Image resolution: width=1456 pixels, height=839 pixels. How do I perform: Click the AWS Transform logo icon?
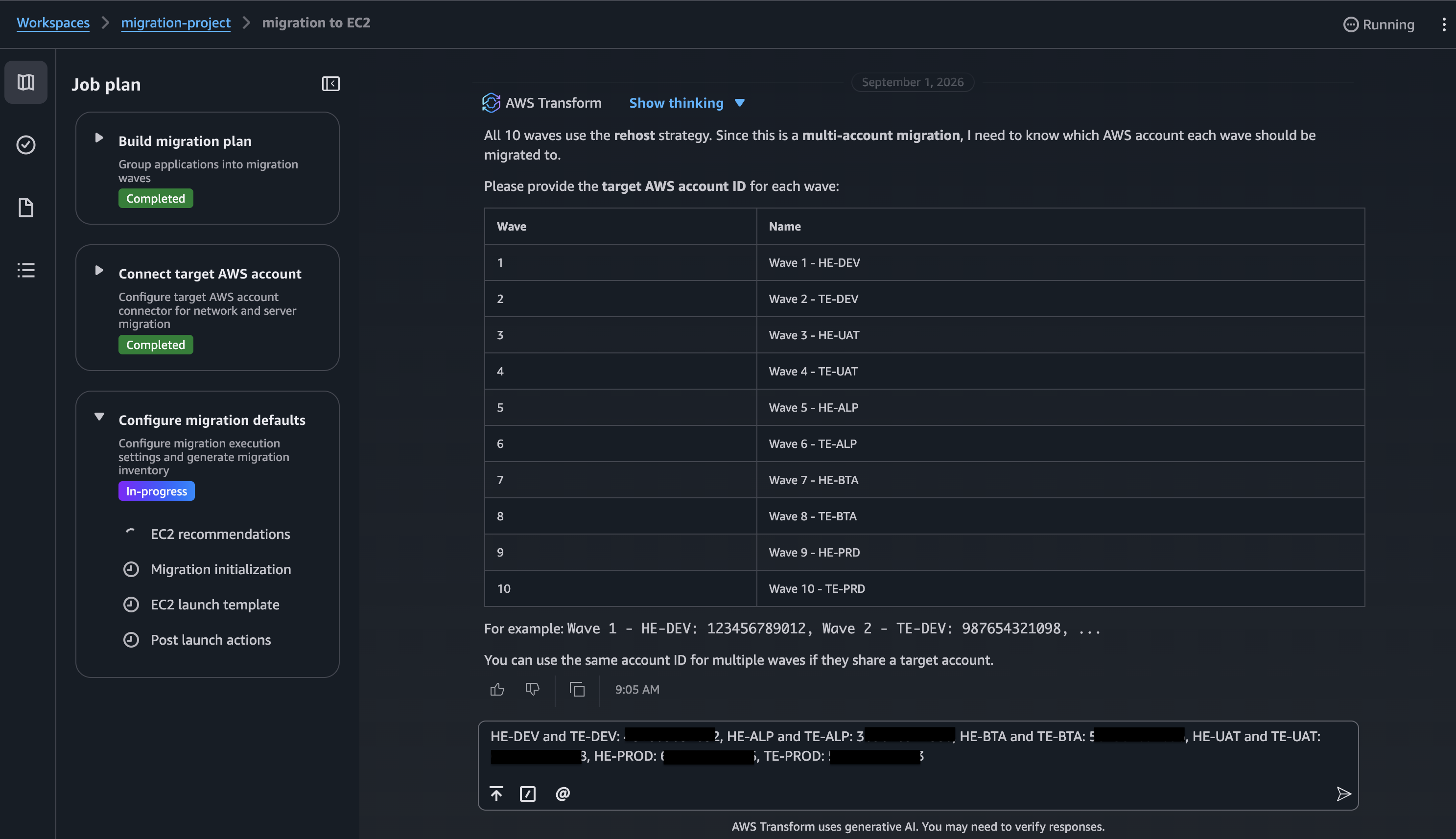[x=491, y=103]
